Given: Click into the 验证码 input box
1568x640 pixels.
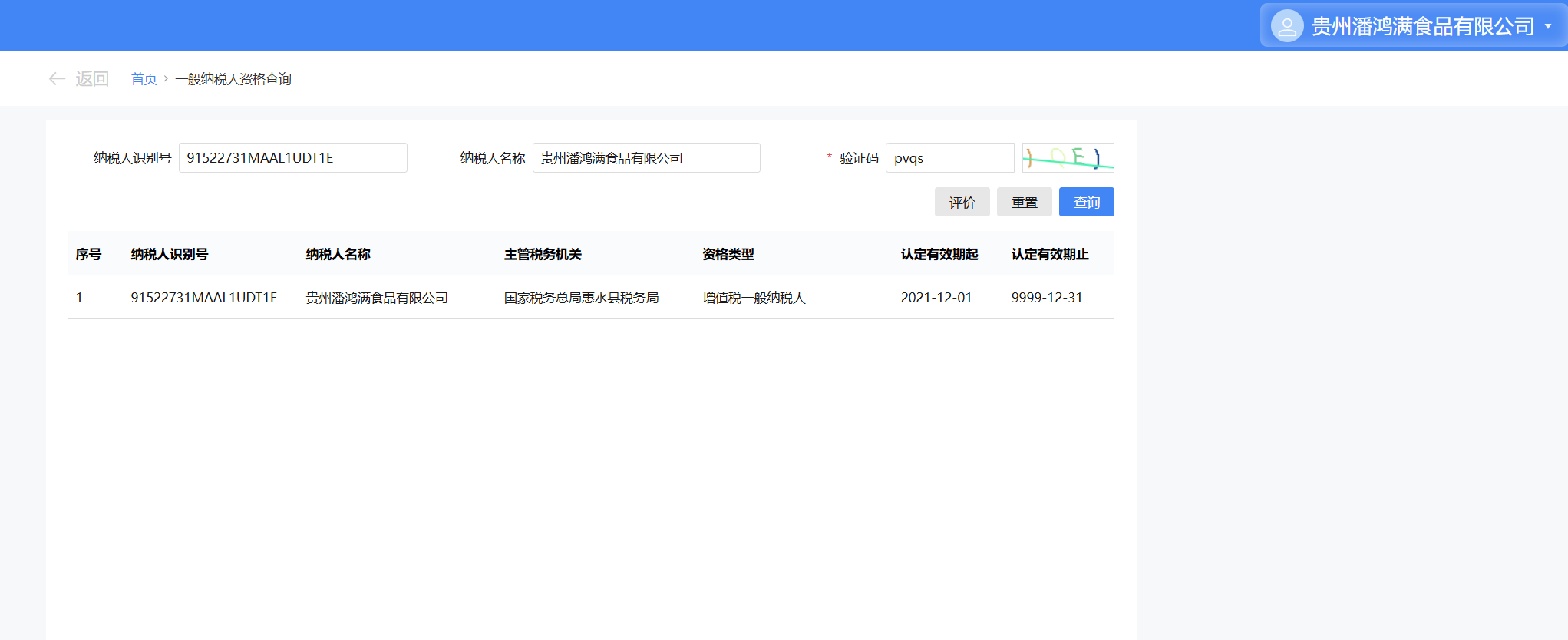Looking at the screenshot, I should coord(949,158).
